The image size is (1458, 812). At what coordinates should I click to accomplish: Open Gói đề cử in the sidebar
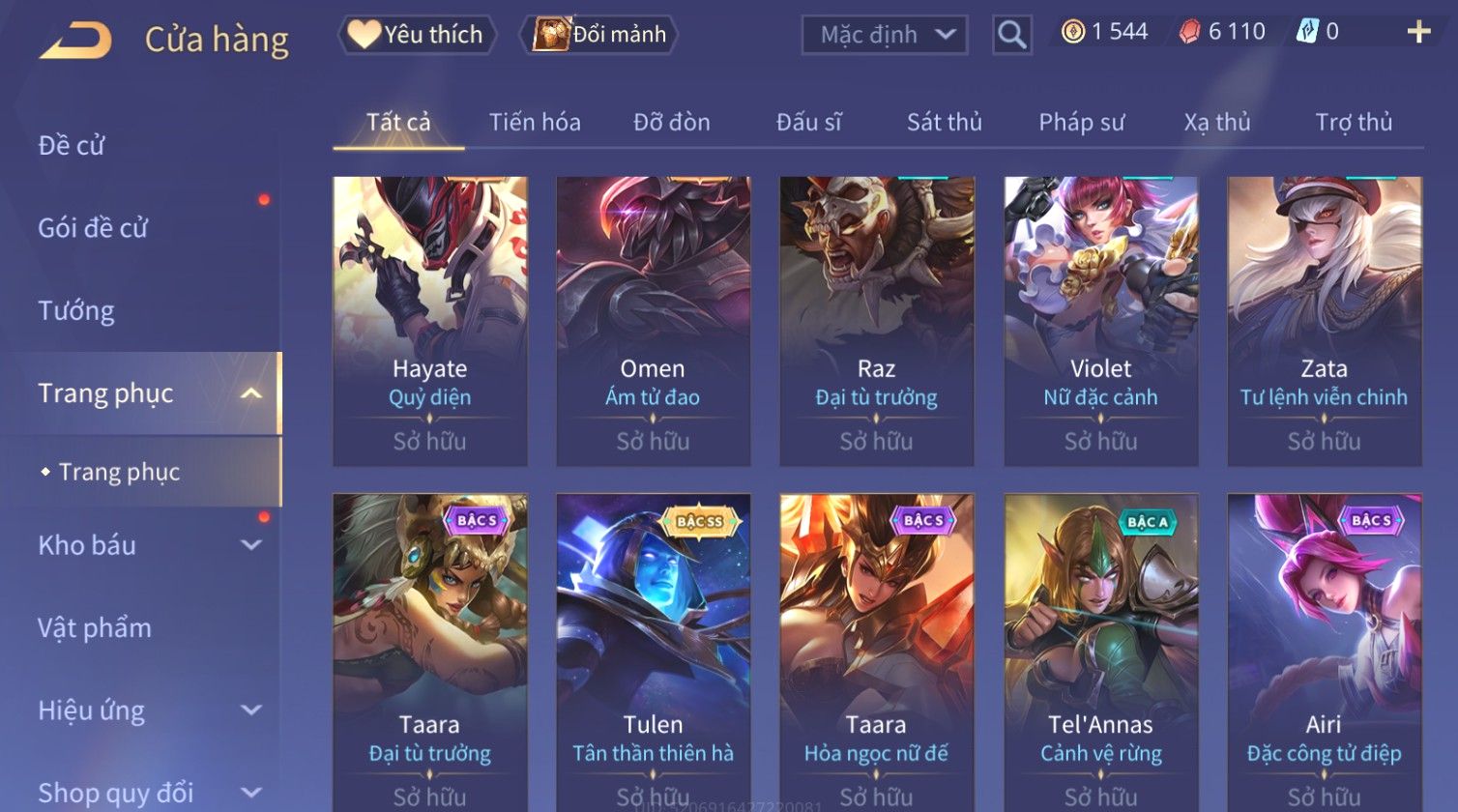[x=93, y=228]
